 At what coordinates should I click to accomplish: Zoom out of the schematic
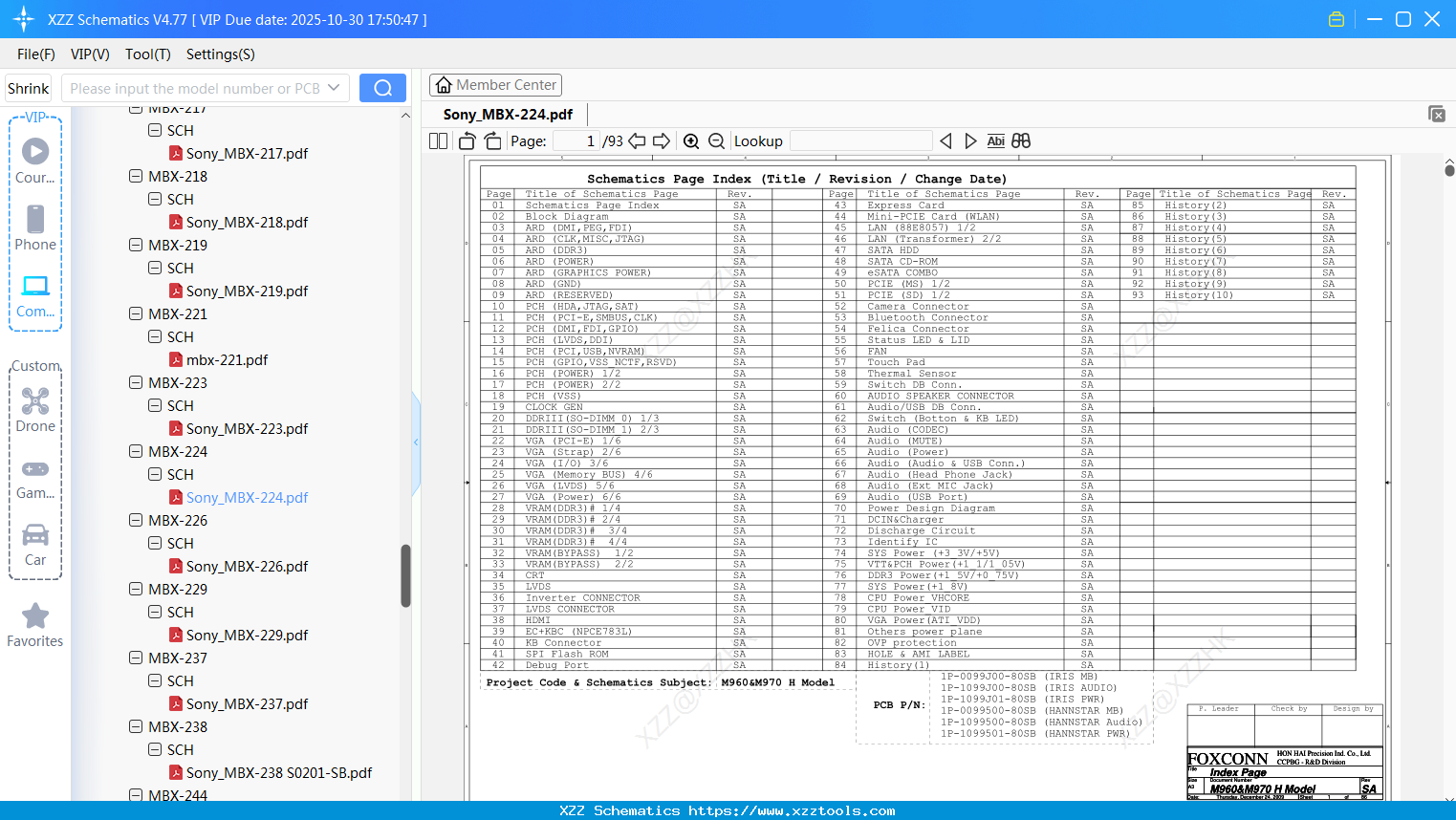[716, 141]
